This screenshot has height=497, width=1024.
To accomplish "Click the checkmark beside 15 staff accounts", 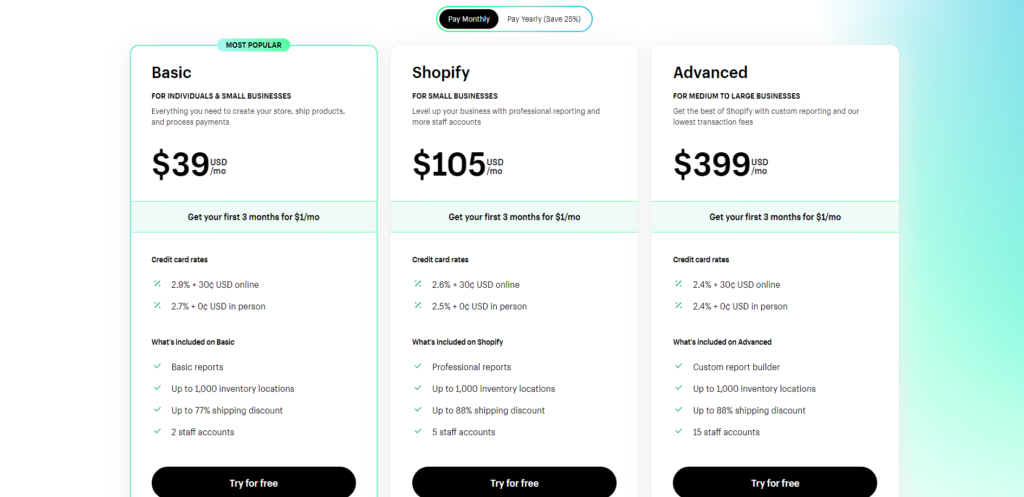I will coord(679,431).
